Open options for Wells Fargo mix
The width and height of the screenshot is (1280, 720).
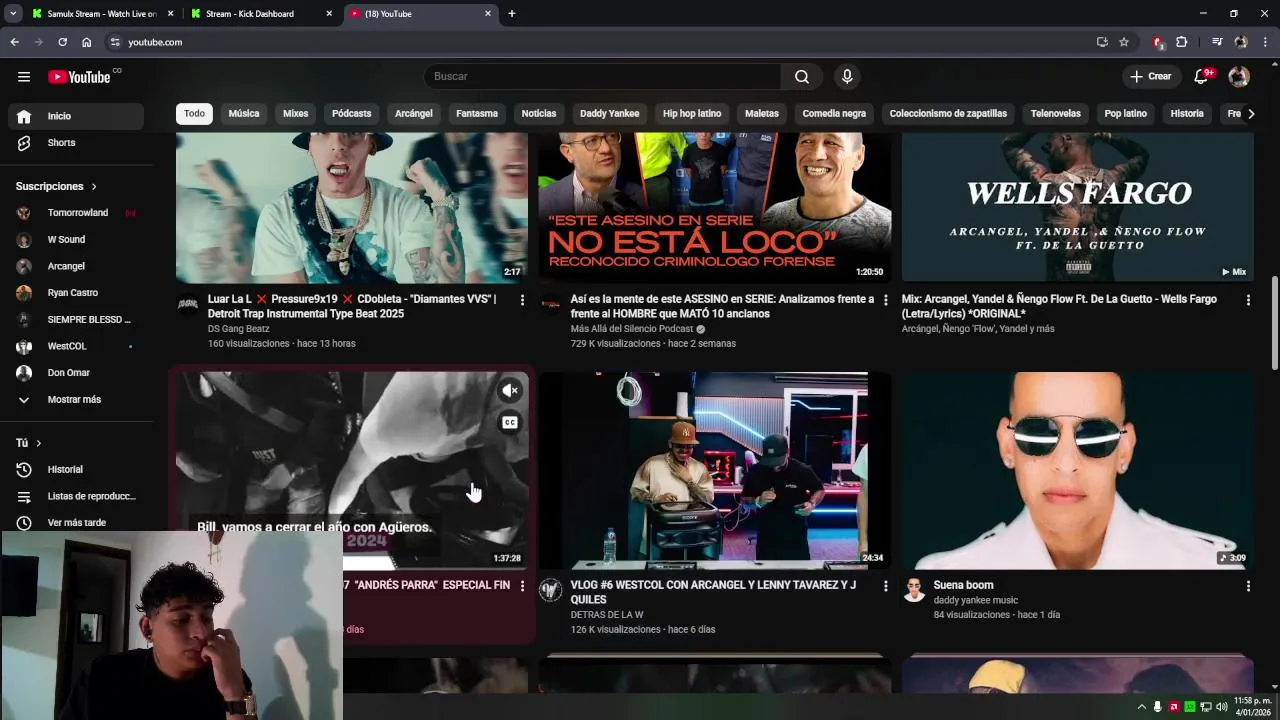click(x=1248, y=300)
